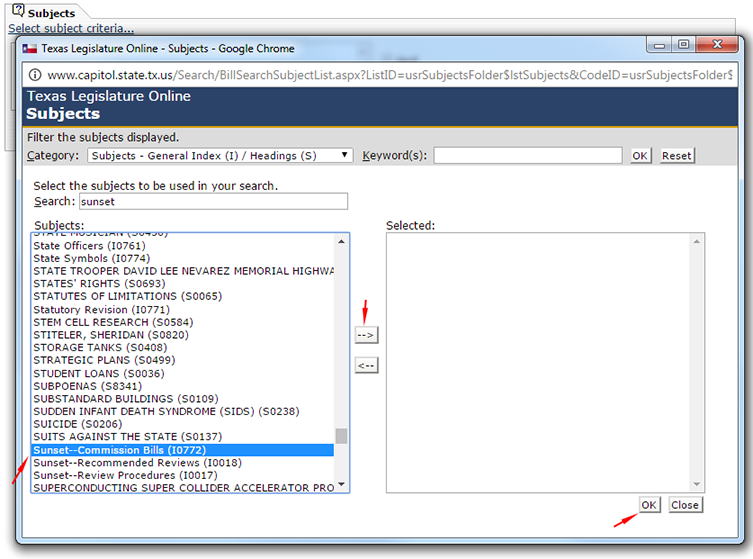Click the Reset filter button
The image size is (753, 559).
pos(677,156)
